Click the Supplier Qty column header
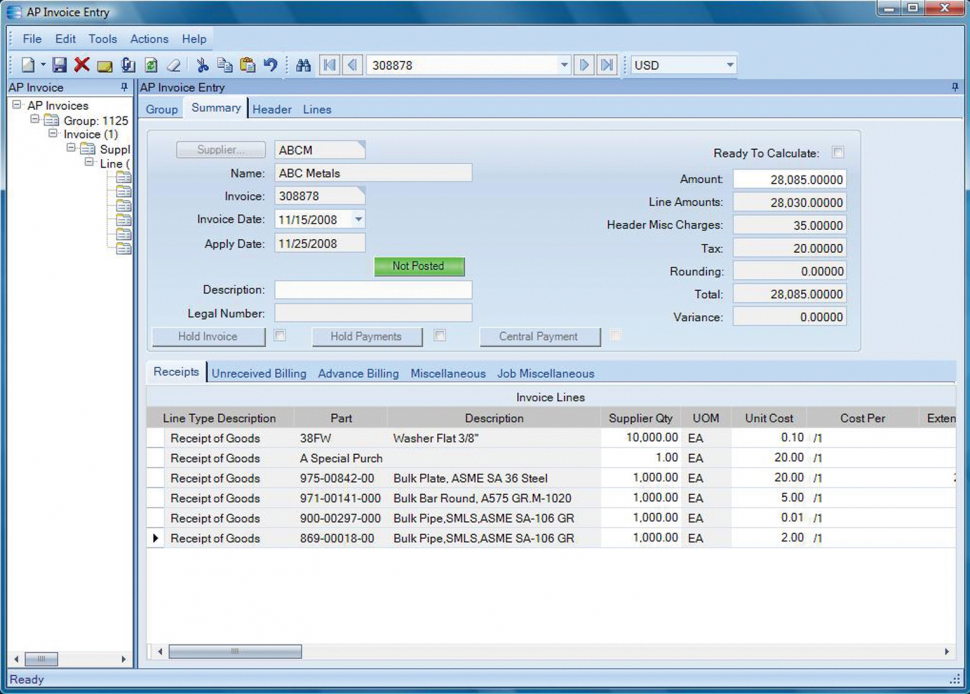970x694 pixels. point(640,418)
